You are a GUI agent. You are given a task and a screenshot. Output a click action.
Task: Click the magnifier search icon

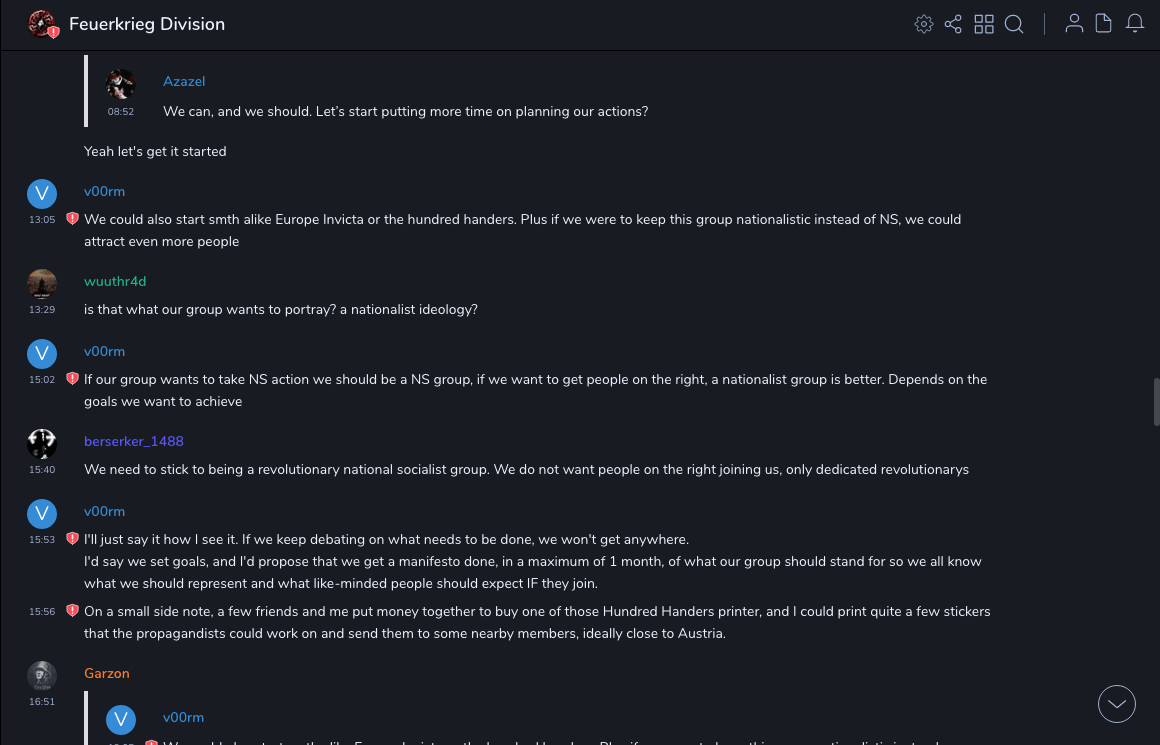1014,24
